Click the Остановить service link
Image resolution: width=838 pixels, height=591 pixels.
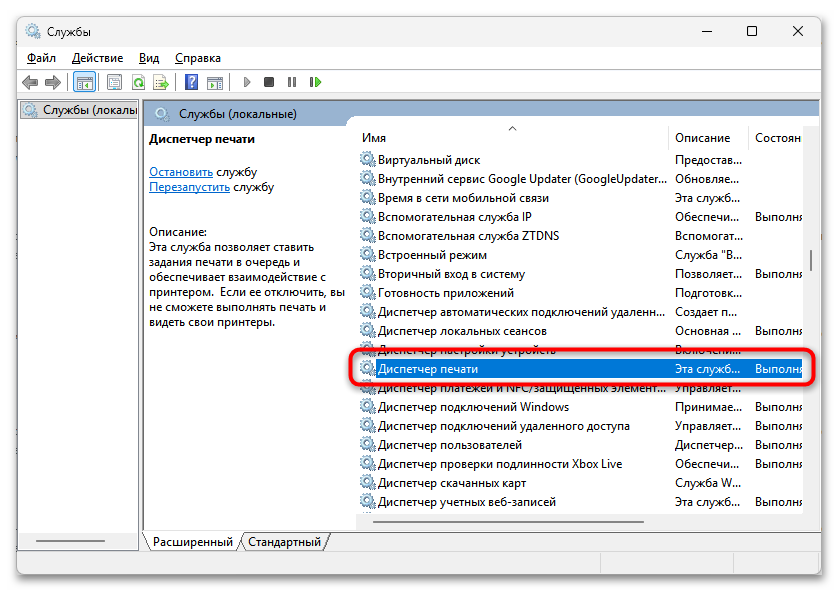tap(180, 170)
